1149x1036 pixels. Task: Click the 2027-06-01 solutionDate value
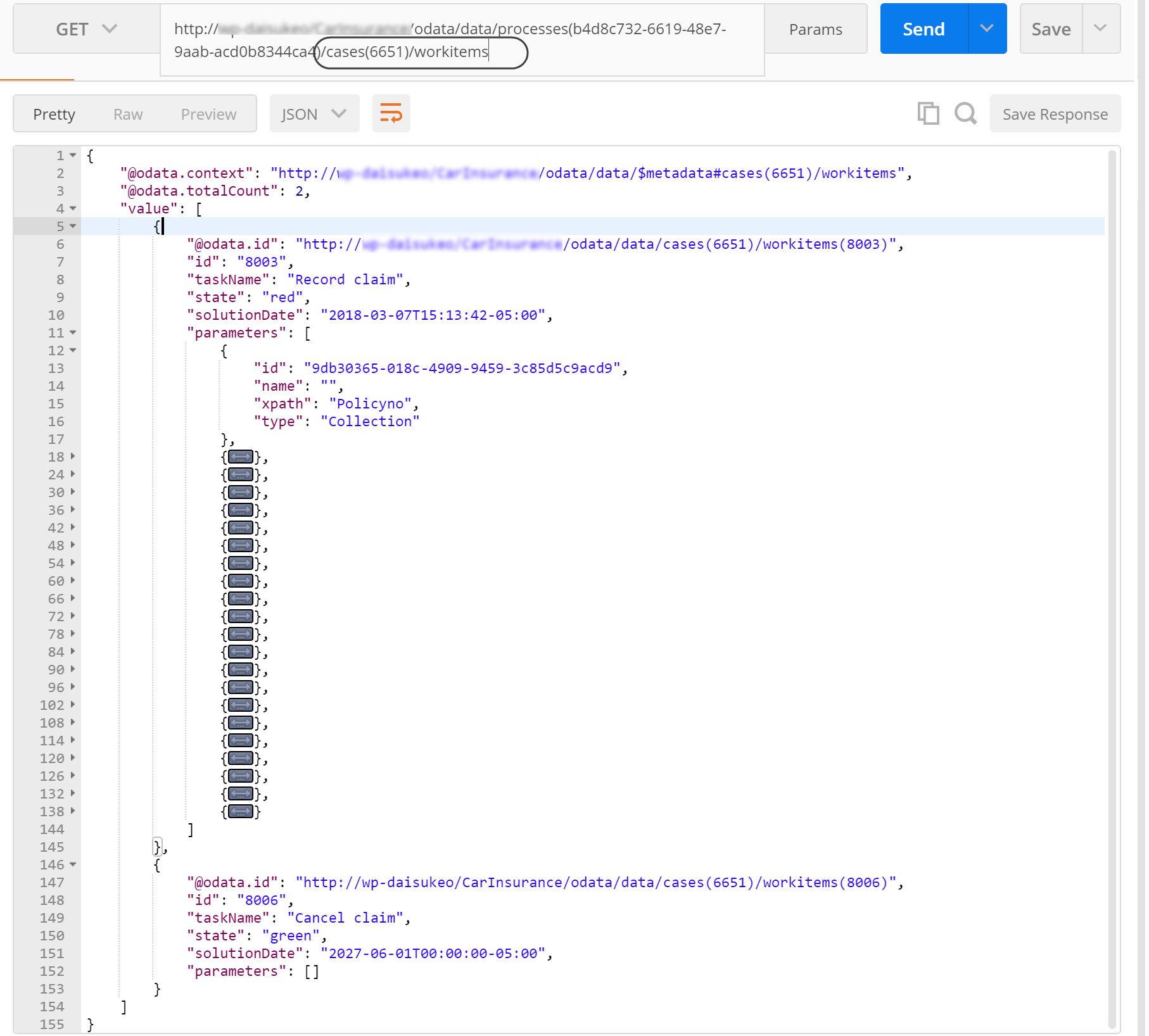[x=433, y=954]
